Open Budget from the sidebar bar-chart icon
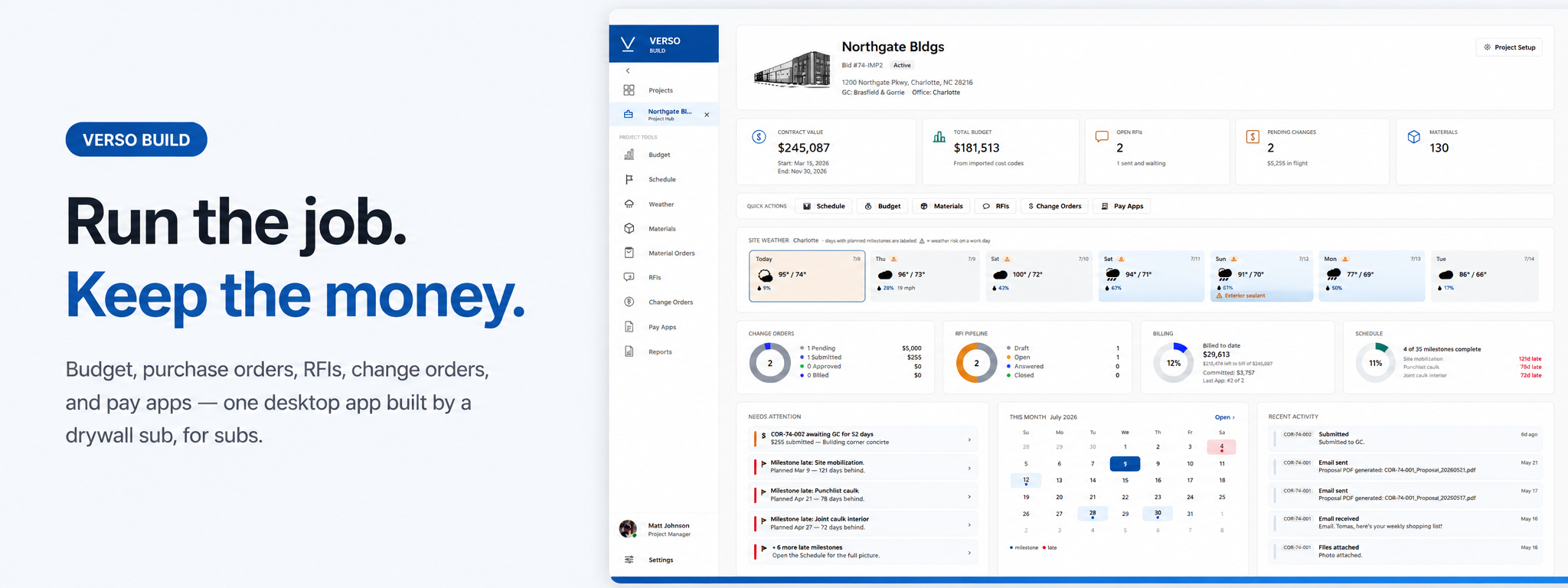Image resolution: width=1568 pixels, height=588 pixels. click(629, 155)
